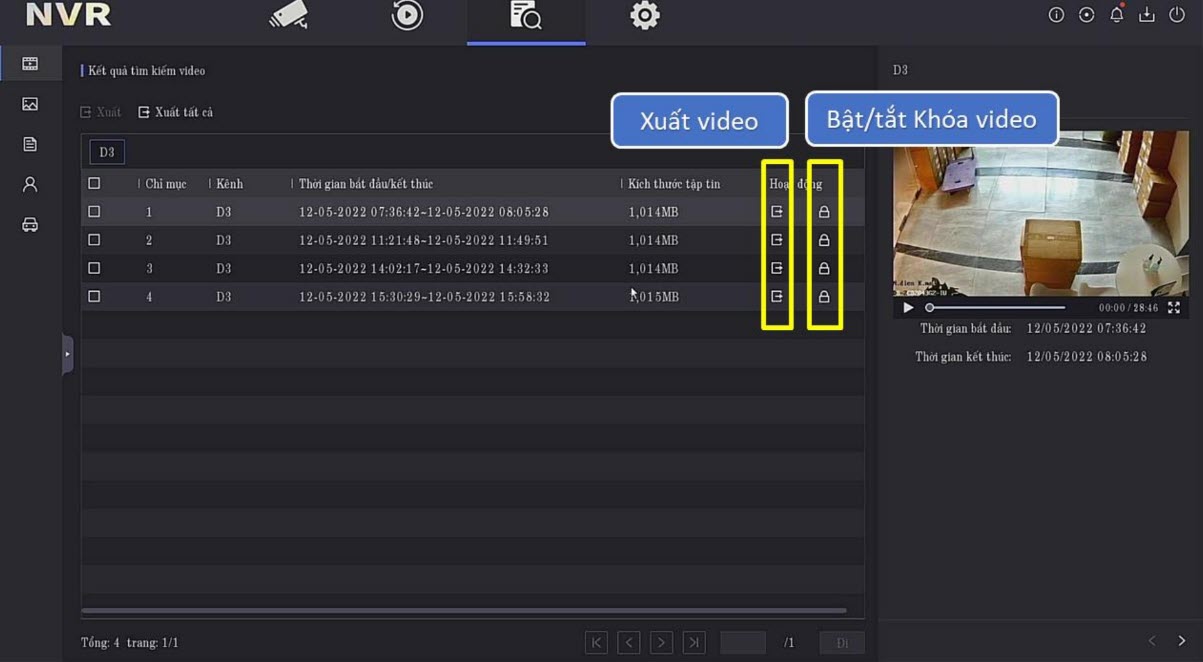The height and width of the screenshot is (662, 1203).
Task: Click the Xuất tất cả button
Action: (176, 113)
